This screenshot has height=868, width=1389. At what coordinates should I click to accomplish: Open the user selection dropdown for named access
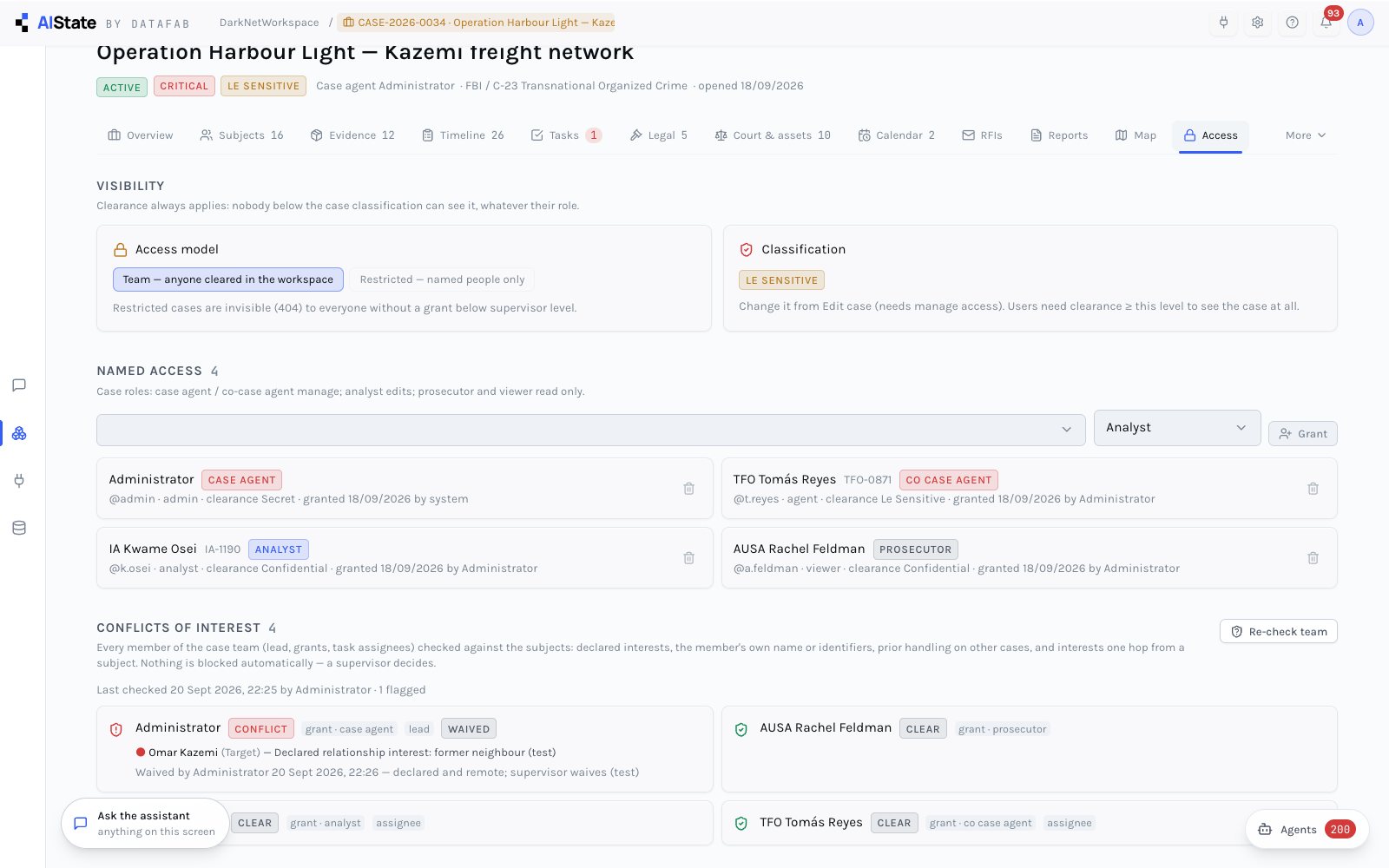590,430
